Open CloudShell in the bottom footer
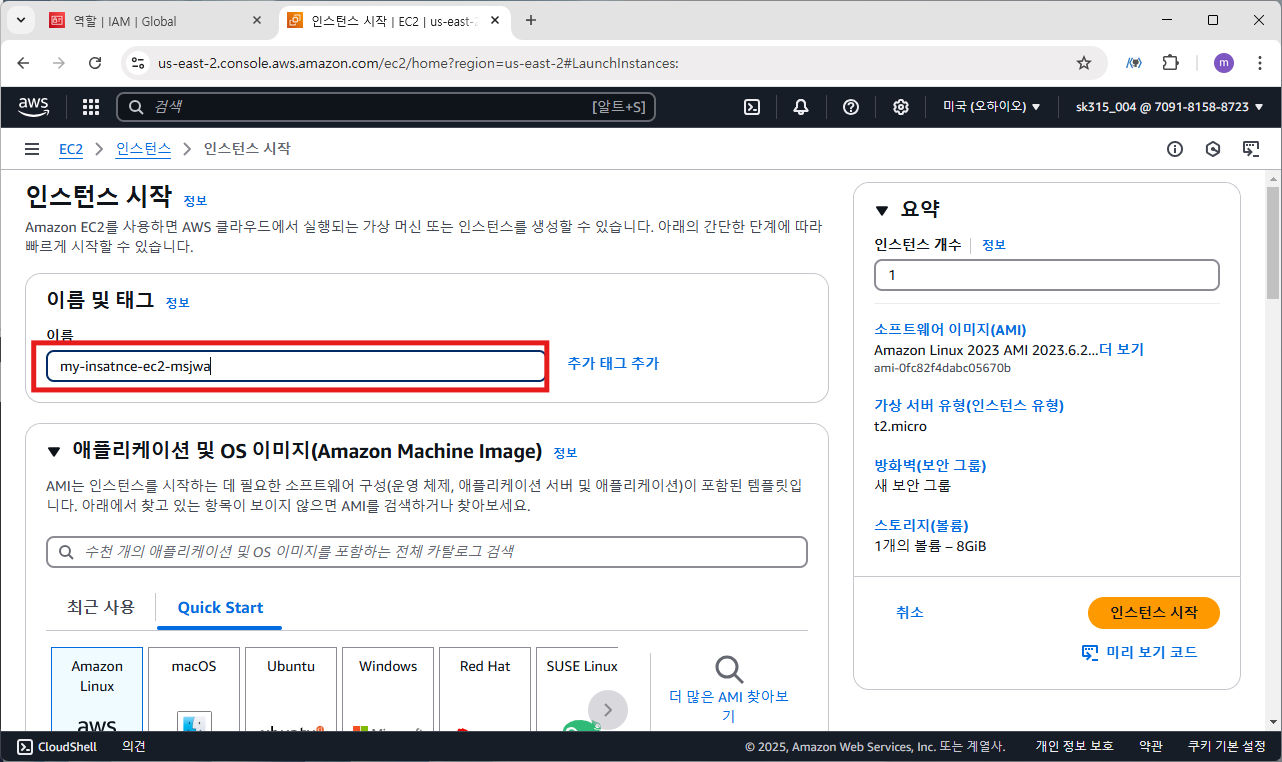1282x762 pixels. 57,747
